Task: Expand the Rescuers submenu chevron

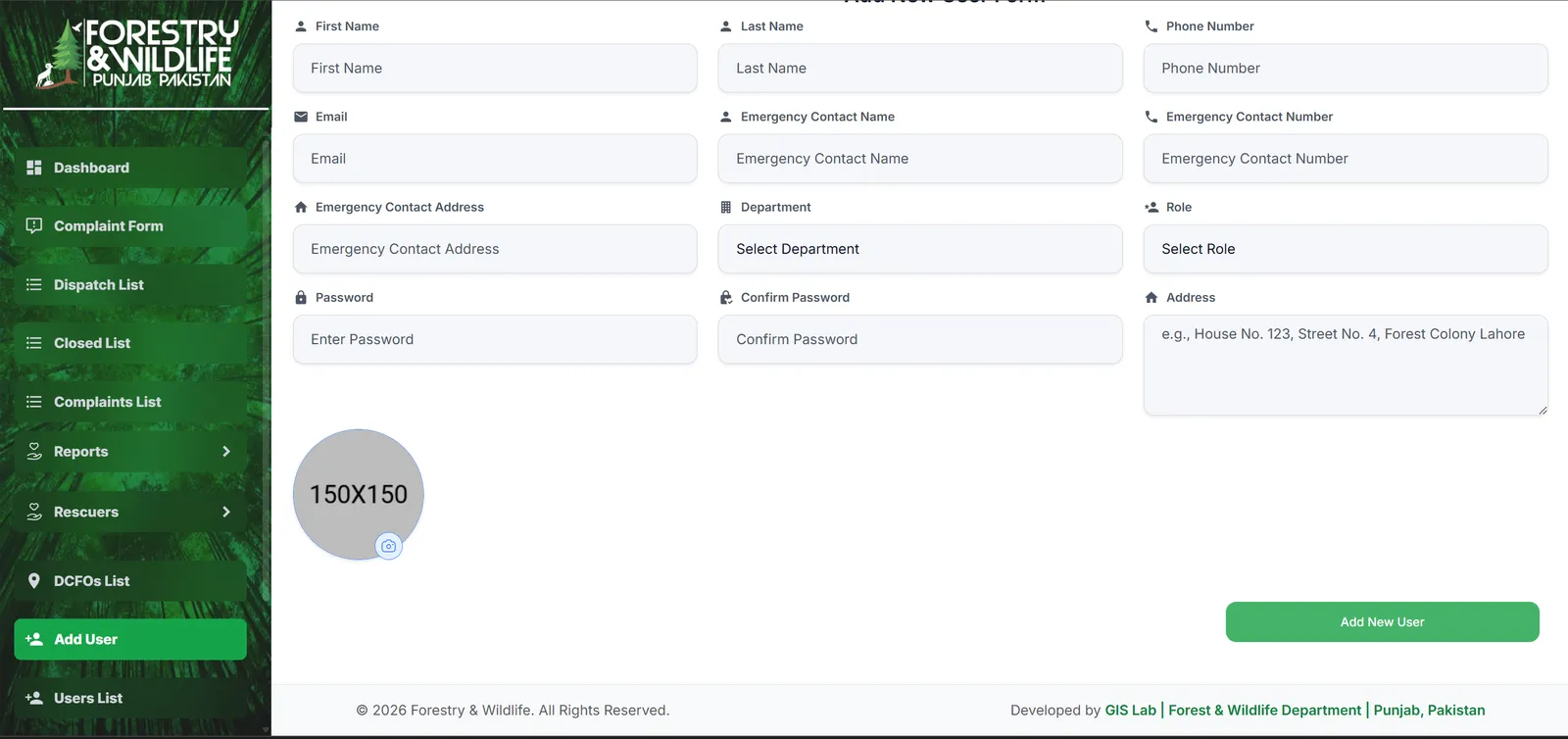Action: [x=226, y=512]
